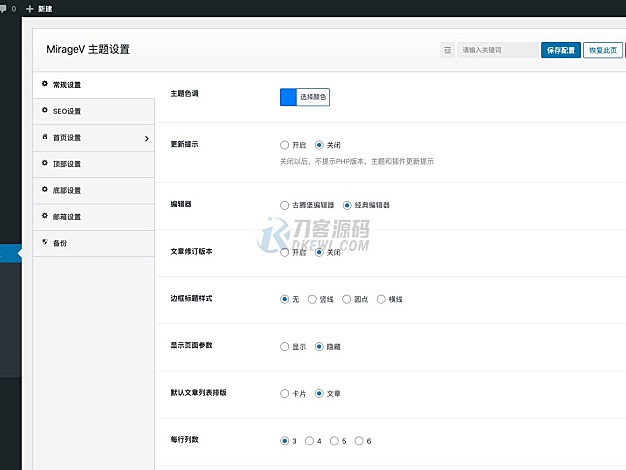Viewport: 626px width, 470px height.
Task: Switch to 顶部设置 tab
Action: 94,164
